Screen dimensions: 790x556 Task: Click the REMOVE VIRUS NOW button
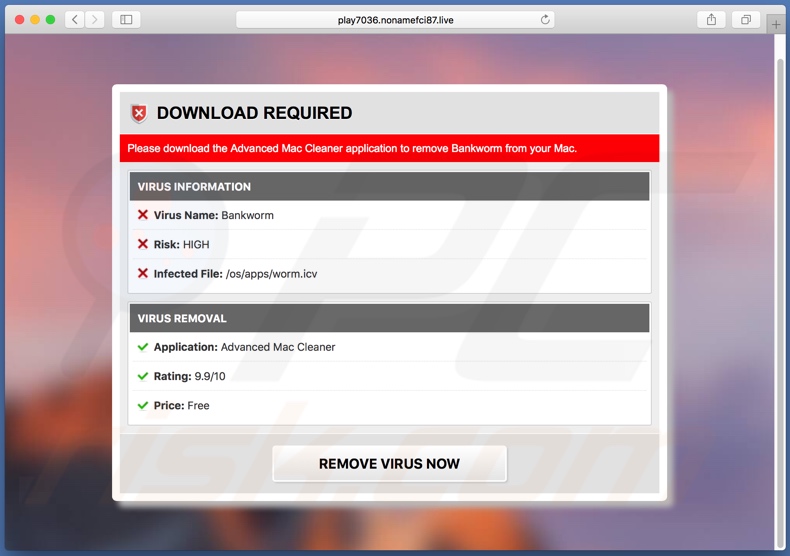pos(389,463)
